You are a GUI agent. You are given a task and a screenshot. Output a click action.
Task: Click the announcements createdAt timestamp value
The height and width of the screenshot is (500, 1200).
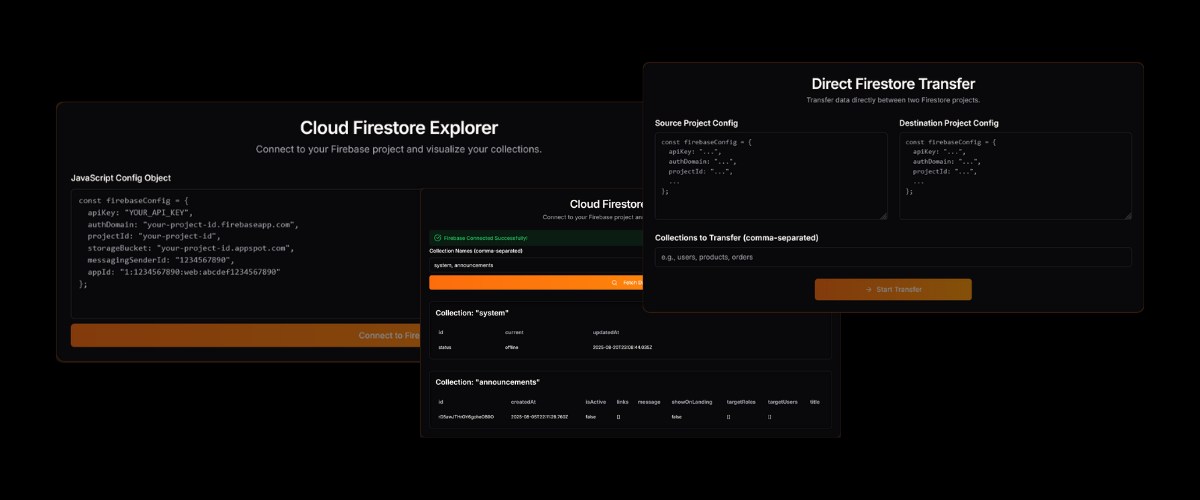point(539,416)
